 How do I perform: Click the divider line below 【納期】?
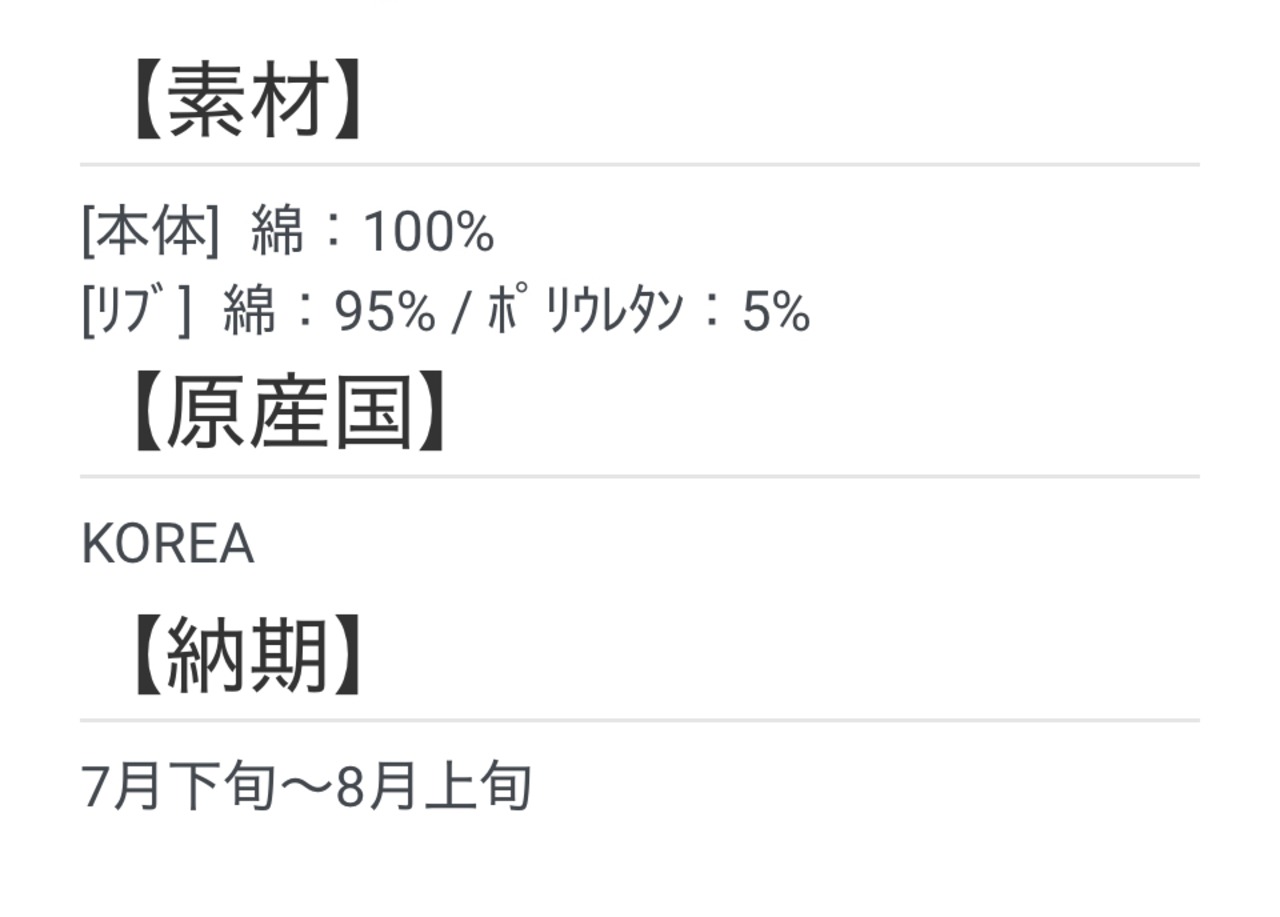pyautogui.click(x=640, y=719)
